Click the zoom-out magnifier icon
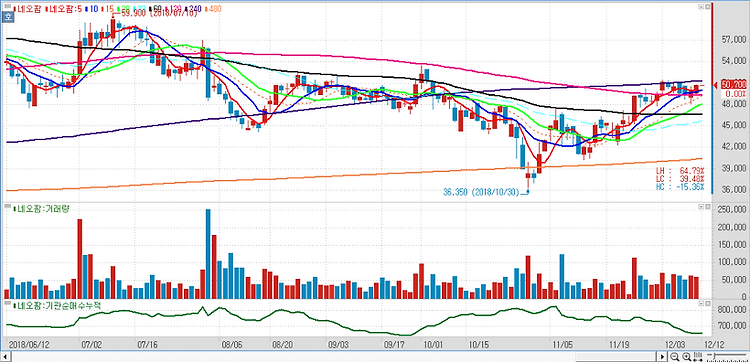The image size is (750, 362). pyautogui.click(x=674, y=357)
